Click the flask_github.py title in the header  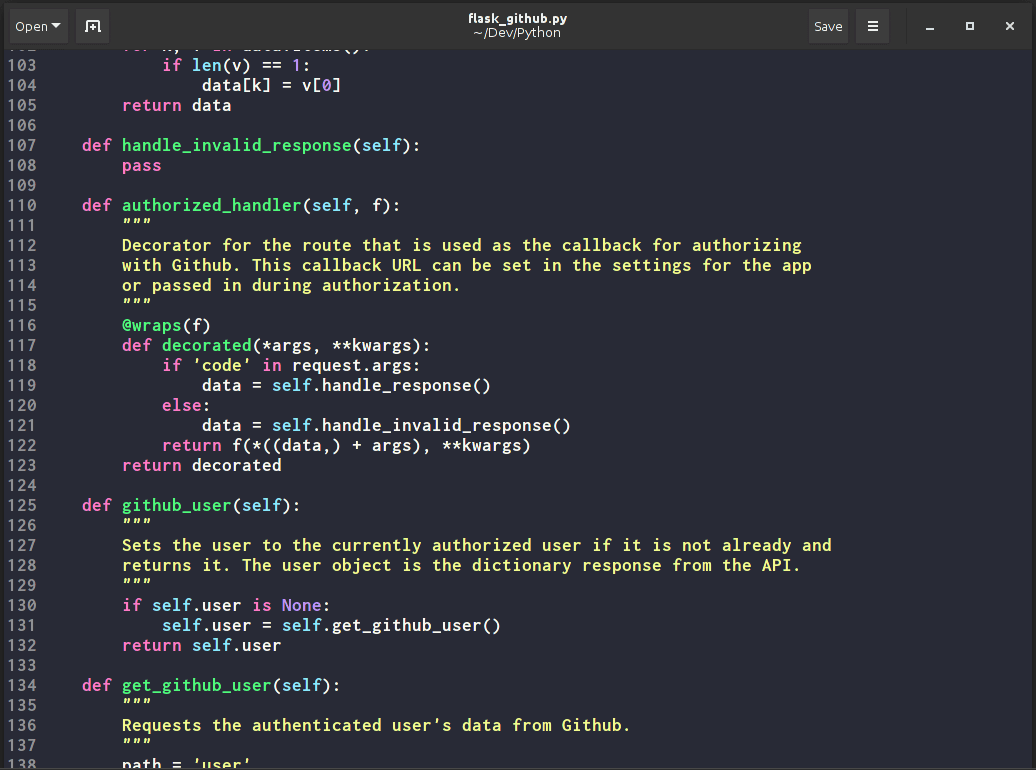(517, 18)
